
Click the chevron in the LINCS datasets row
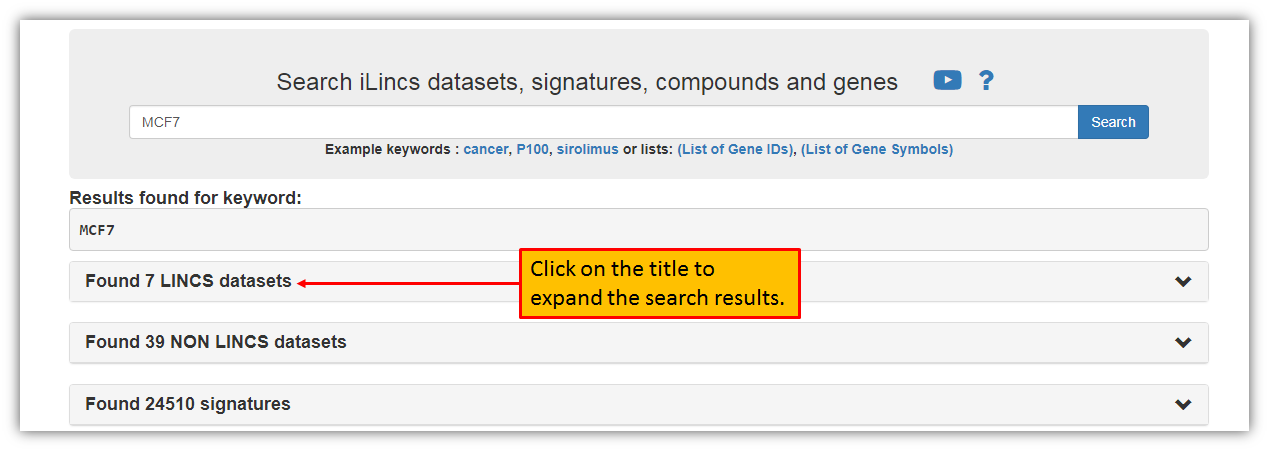coord(1183,282)
